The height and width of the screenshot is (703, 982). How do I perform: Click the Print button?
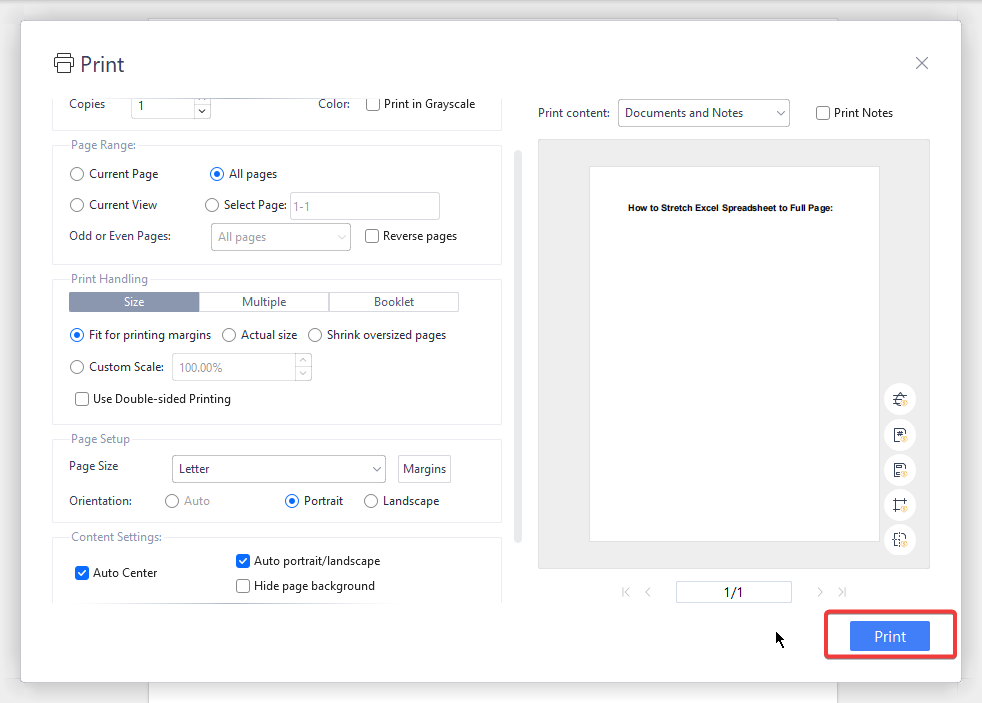(889, 635)
